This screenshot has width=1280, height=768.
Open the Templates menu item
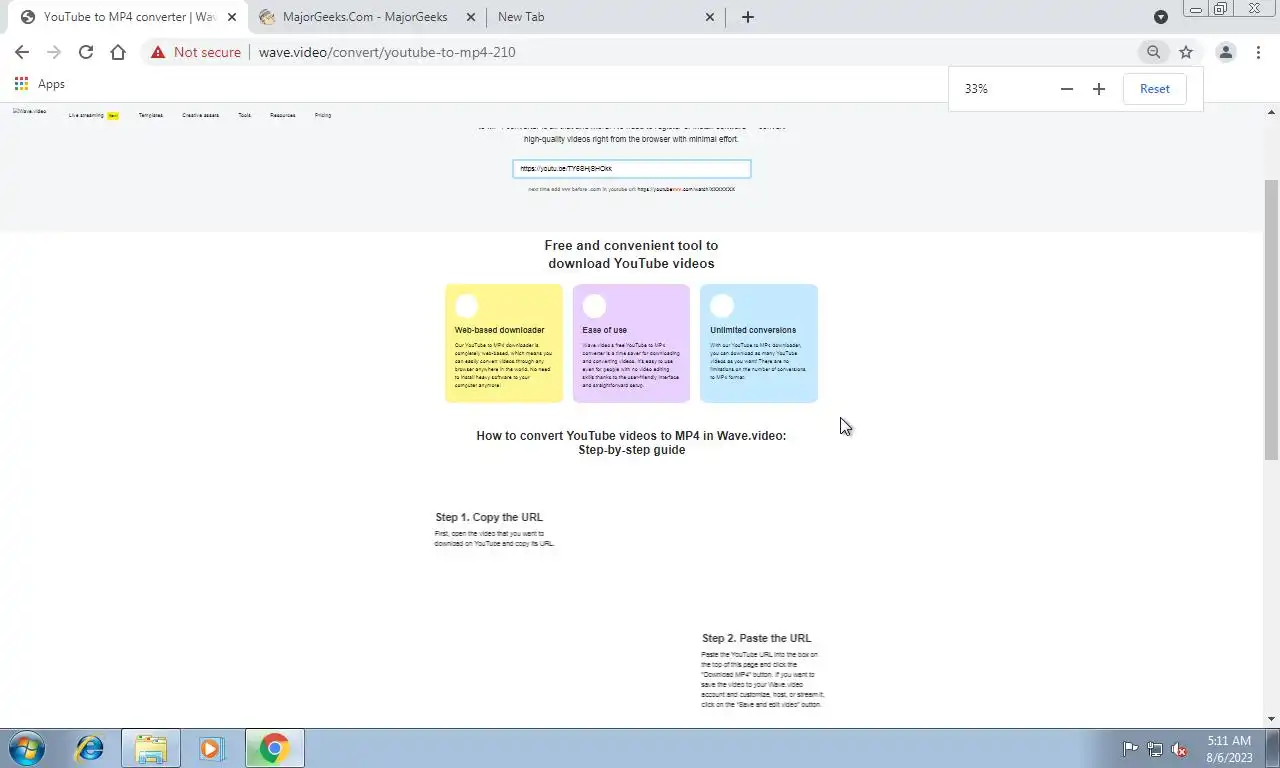(x=150, y=115)
